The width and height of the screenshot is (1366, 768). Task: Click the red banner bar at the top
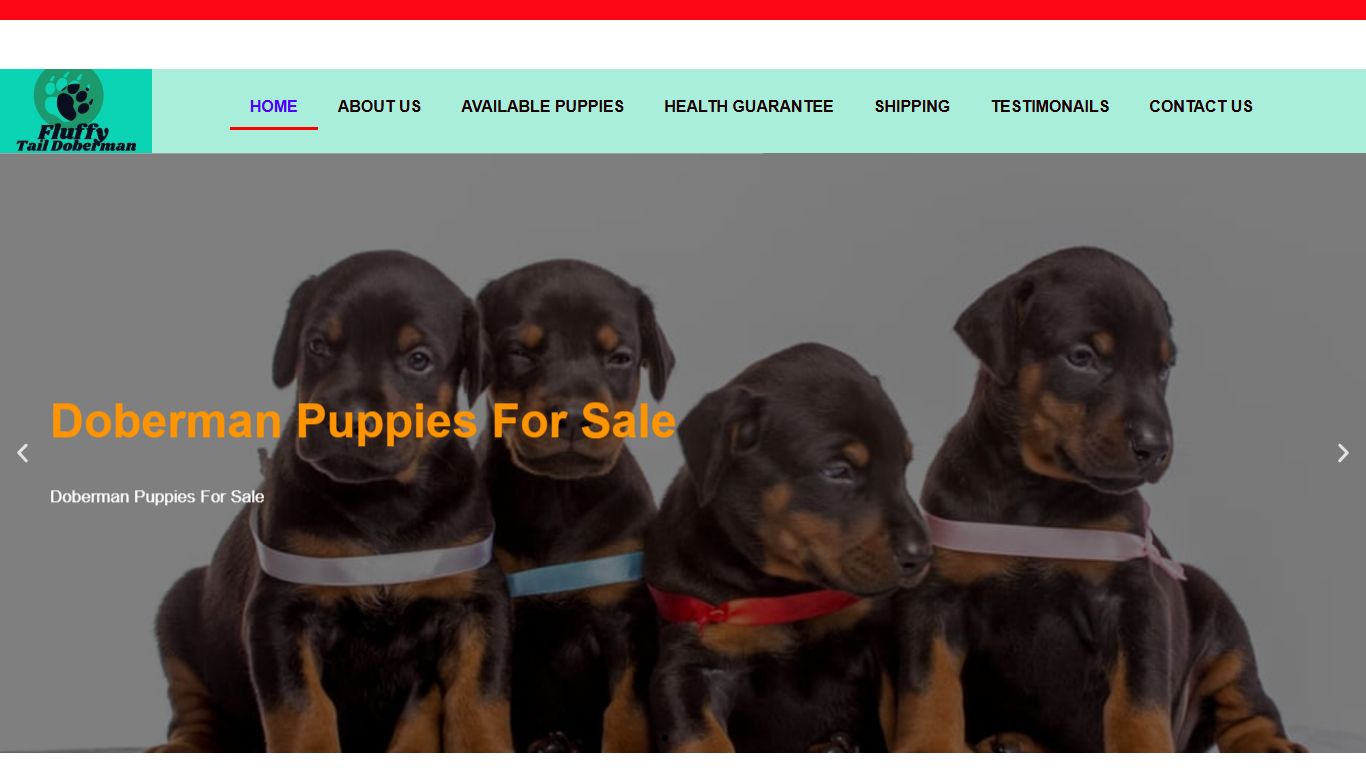(x=683, y=10)
